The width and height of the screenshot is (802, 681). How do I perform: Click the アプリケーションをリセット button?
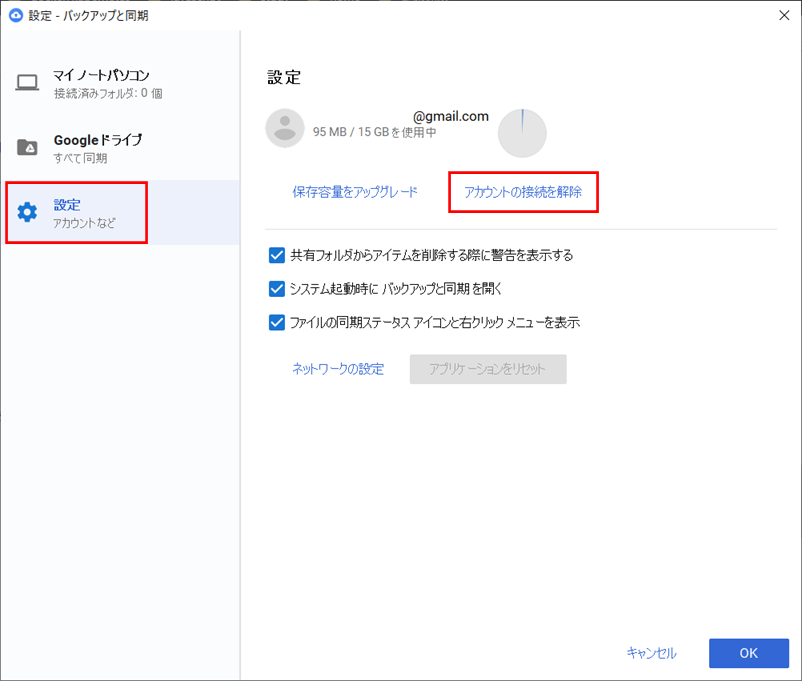488,369
